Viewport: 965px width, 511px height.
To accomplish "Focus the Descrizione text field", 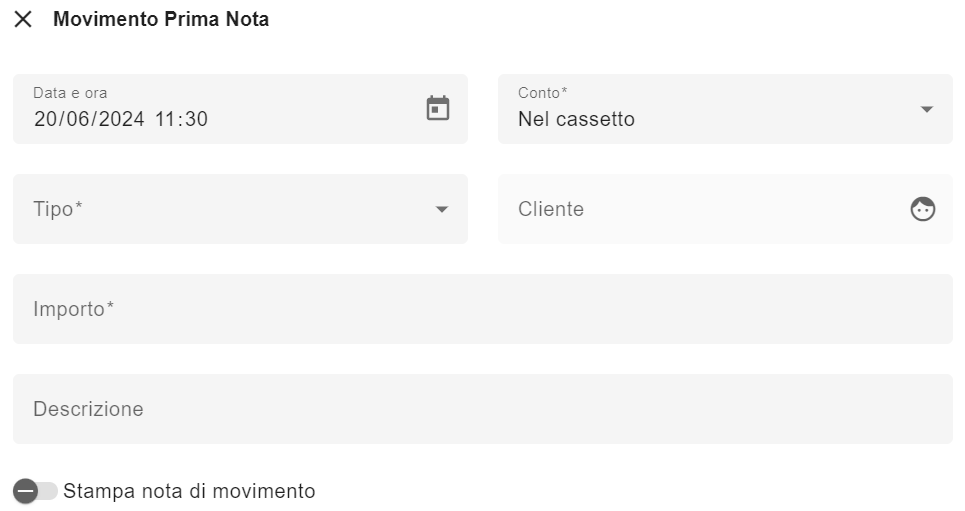I will click(482, 409).
